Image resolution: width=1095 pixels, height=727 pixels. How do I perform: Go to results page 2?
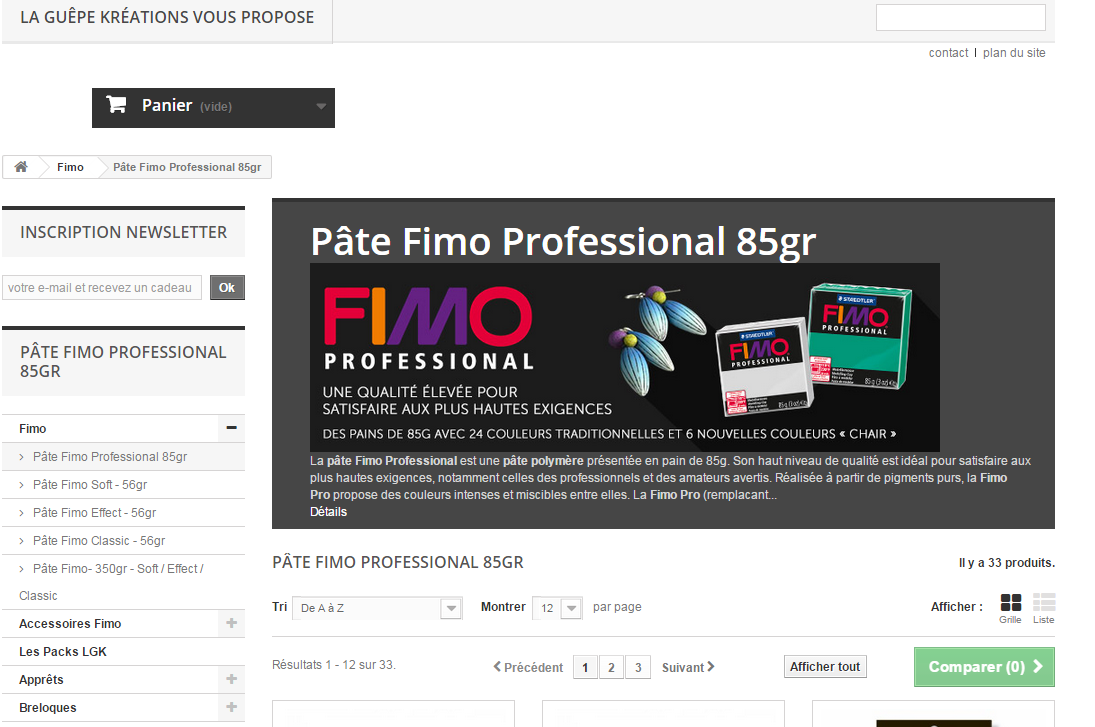click(x=611, y=668)
